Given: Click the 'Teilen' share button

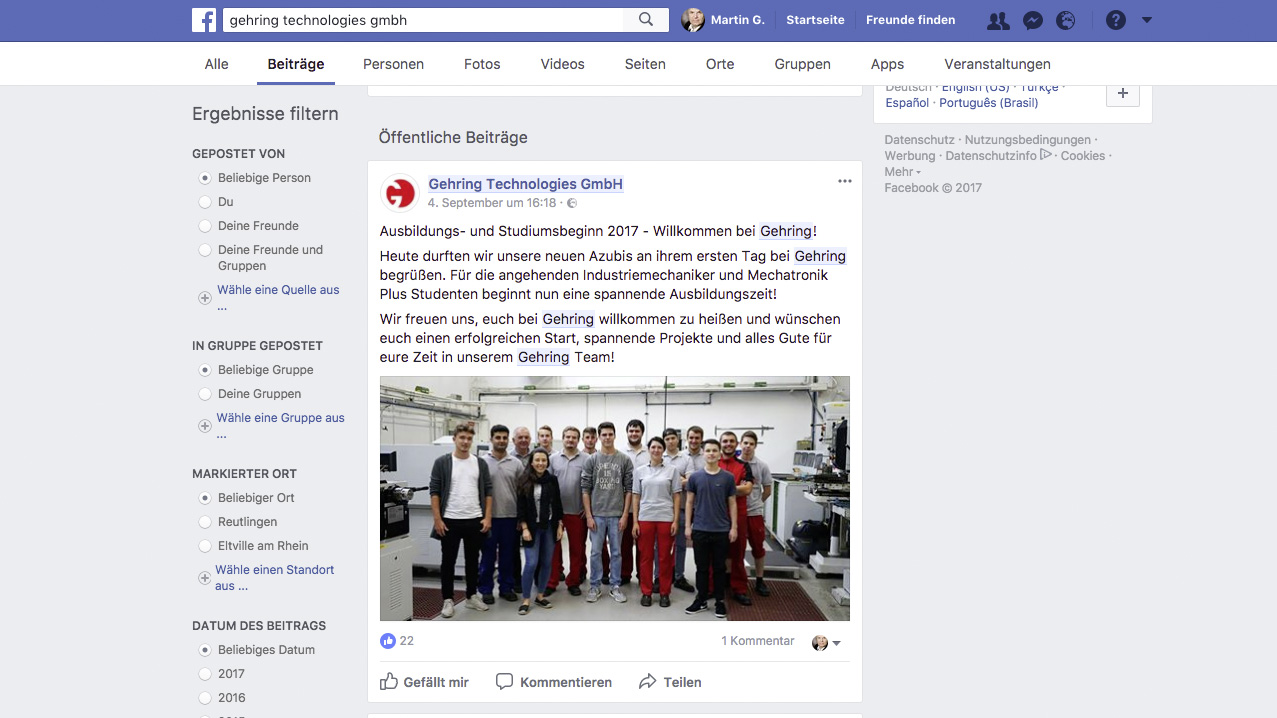Looking at the screenshot, I should 670,682.
